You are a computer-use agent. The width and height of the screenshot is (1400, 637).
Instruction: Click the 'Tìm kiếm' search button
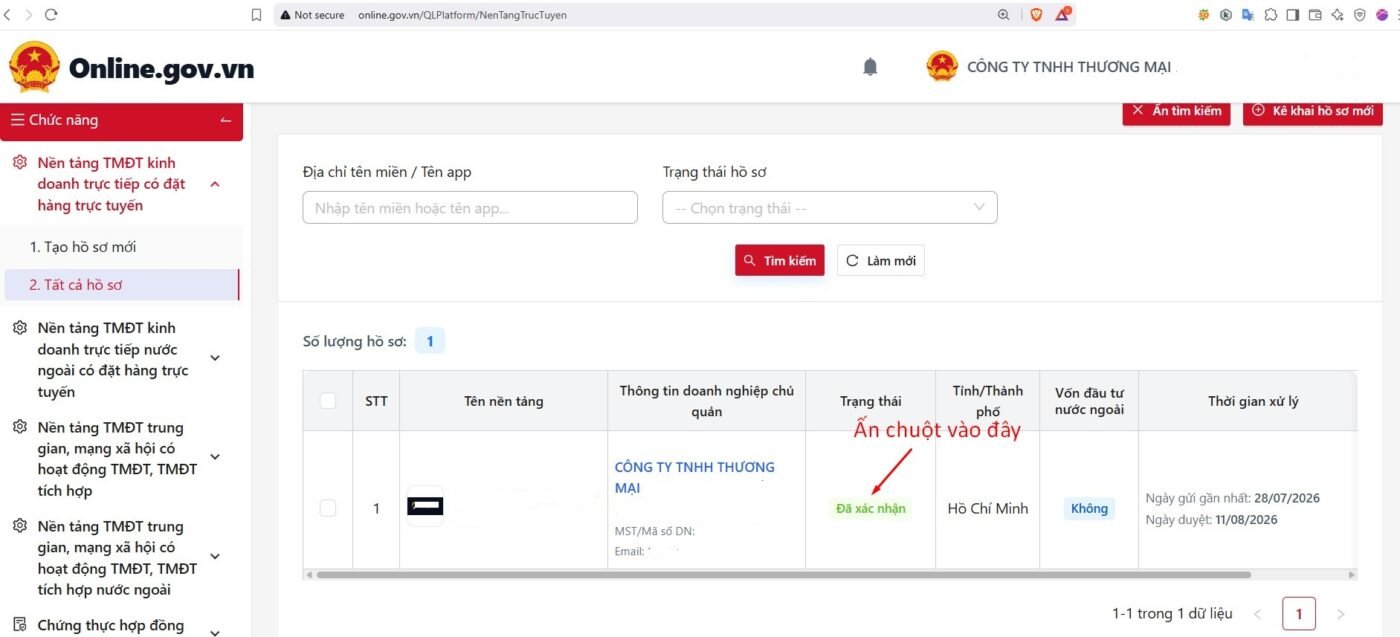pos(779,261)
